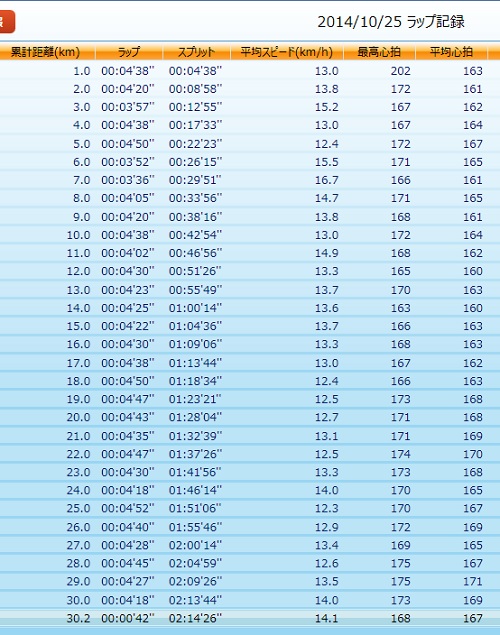Select the 30.2 km distance cell
Image resolution: width=500 pixels, height=635 pixels.
pos(78,618)
